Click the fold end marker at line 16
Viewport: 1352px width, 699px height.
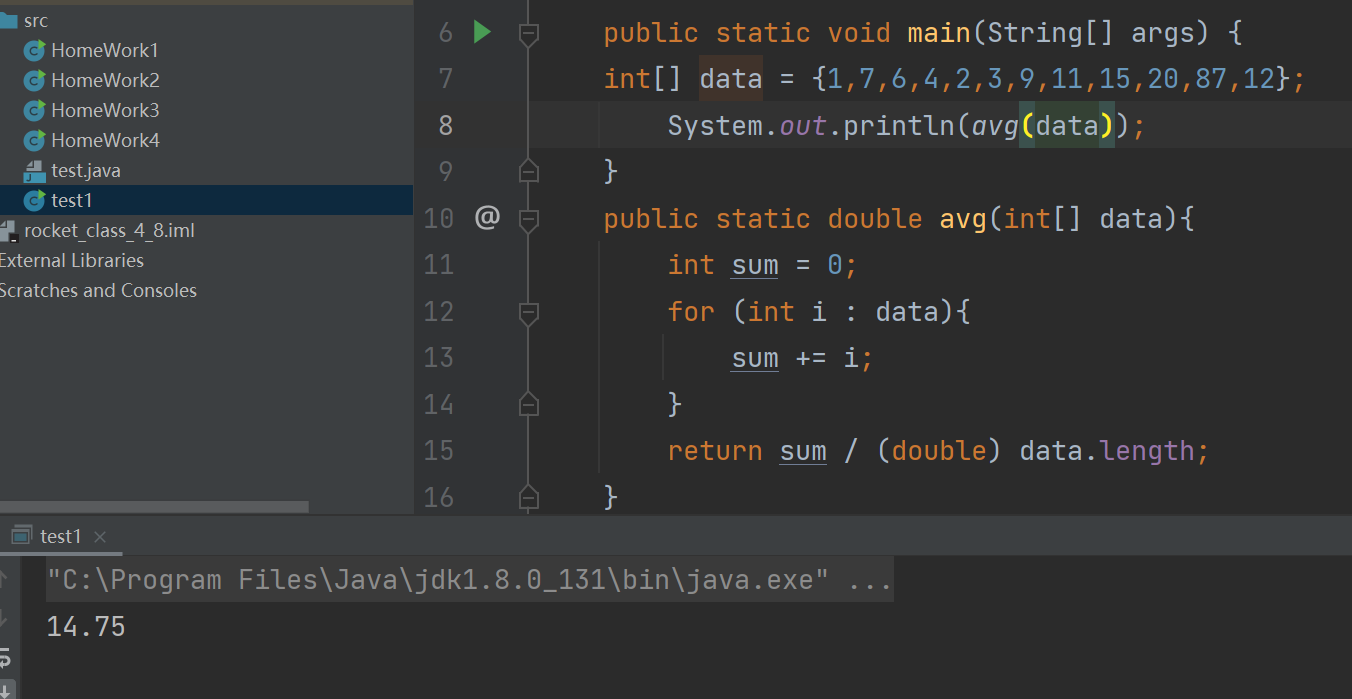[529, 497]
